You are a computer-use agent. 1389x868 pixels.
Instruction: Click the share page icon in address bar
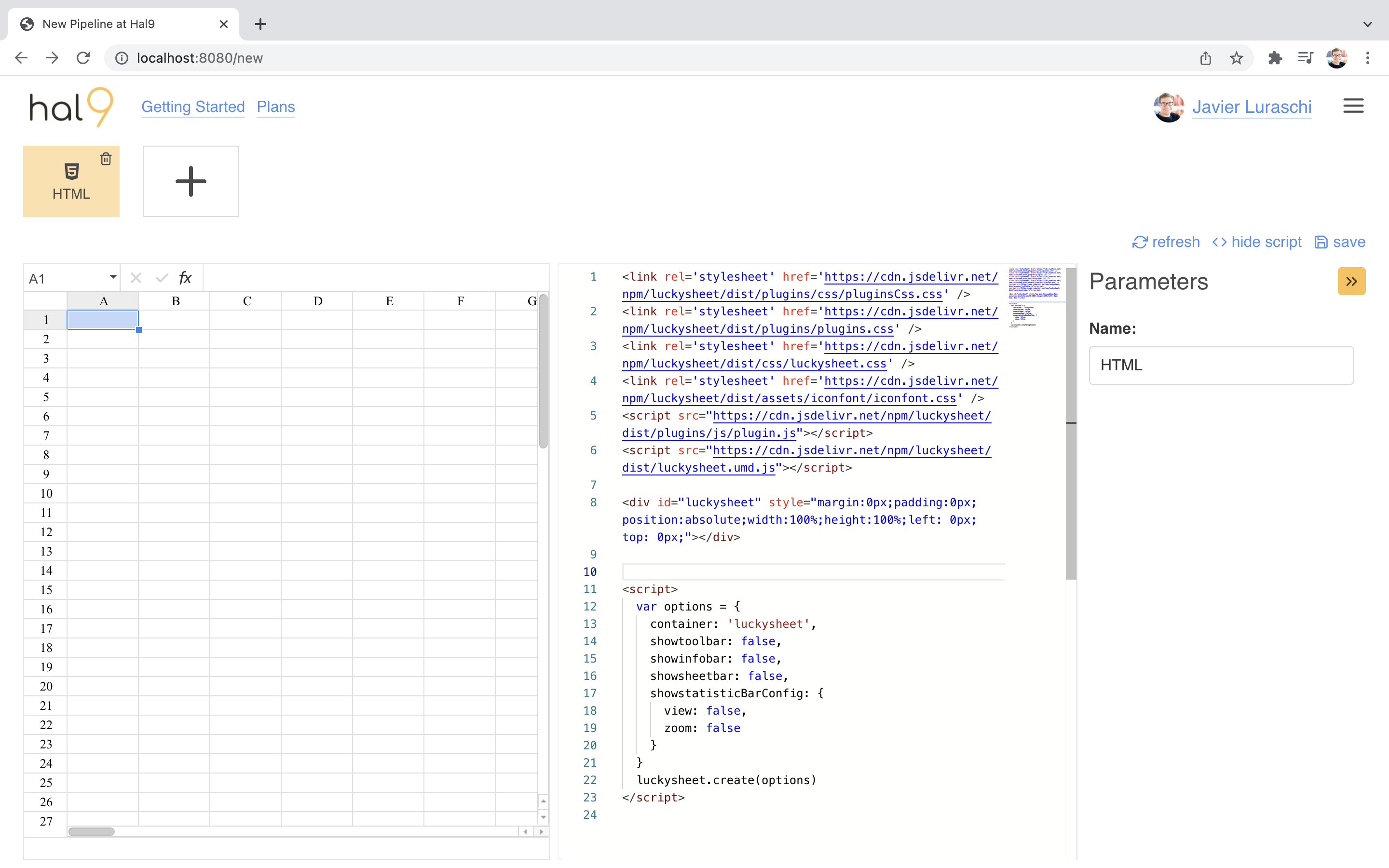(1205, 58)
